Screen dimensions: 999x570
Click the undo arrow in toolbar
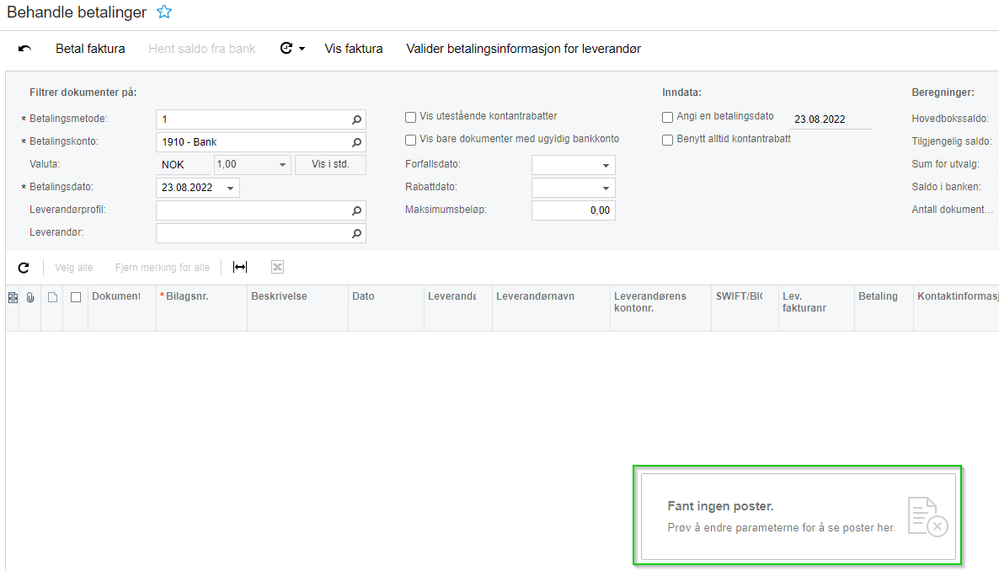(x=25, y=49)
